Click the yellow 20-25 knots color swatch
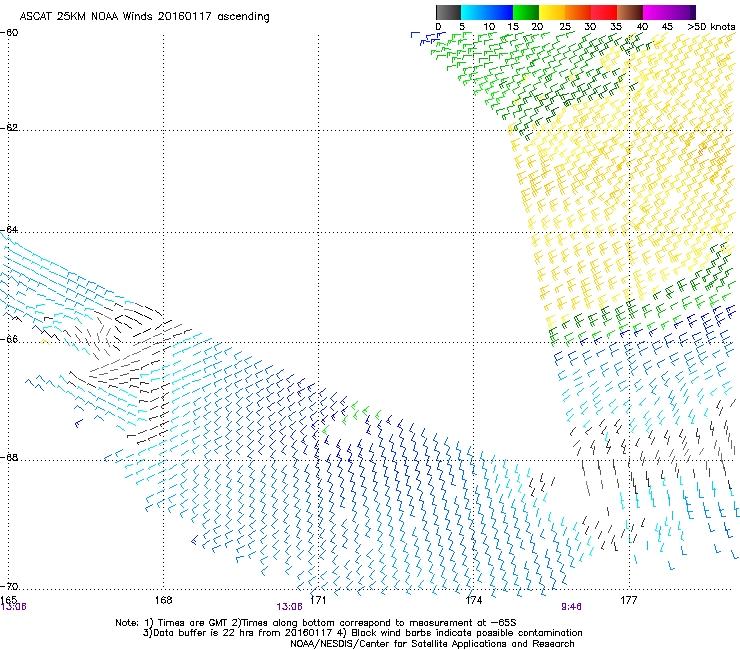The height and width of the screenshot is (650, 740). coord(552,12)
